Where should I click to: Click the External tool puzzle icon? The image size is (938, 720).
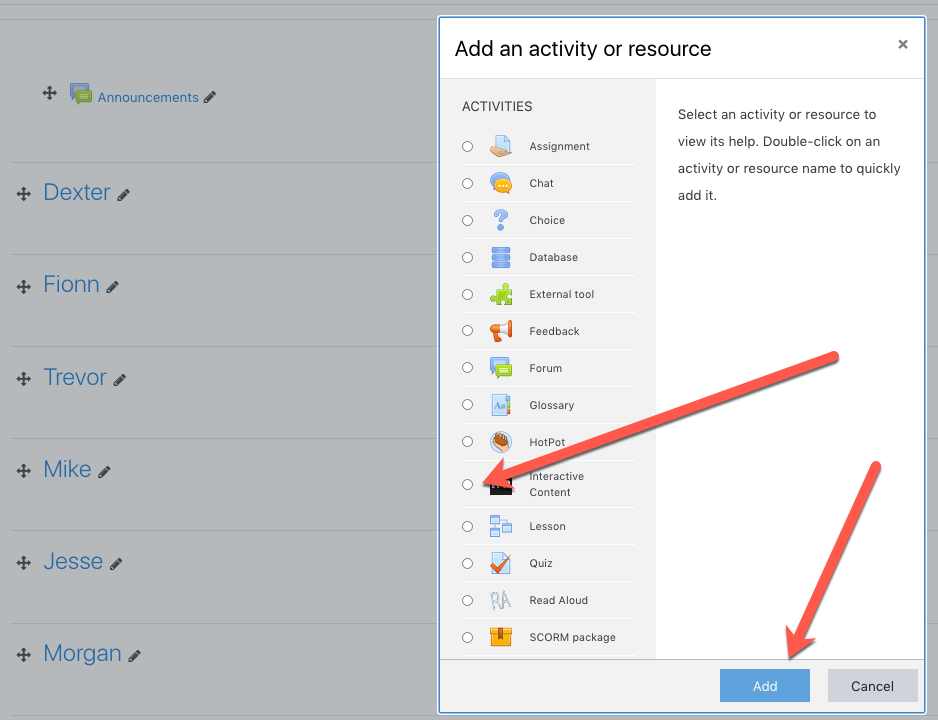501,294
